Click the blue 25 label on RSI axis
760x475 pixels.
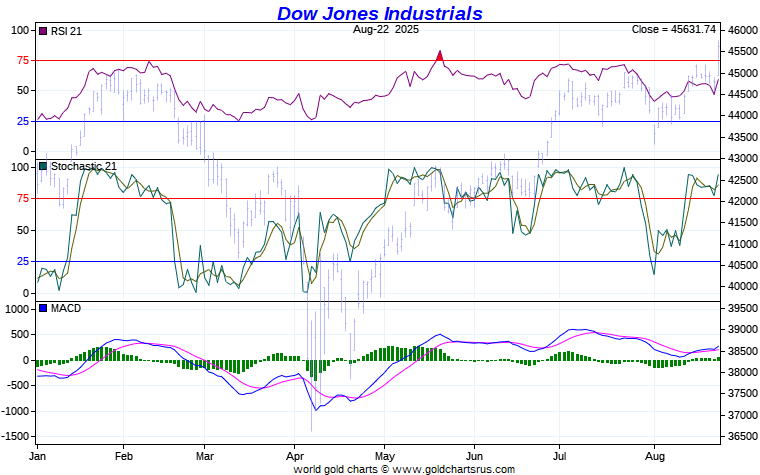click(23, 121)
